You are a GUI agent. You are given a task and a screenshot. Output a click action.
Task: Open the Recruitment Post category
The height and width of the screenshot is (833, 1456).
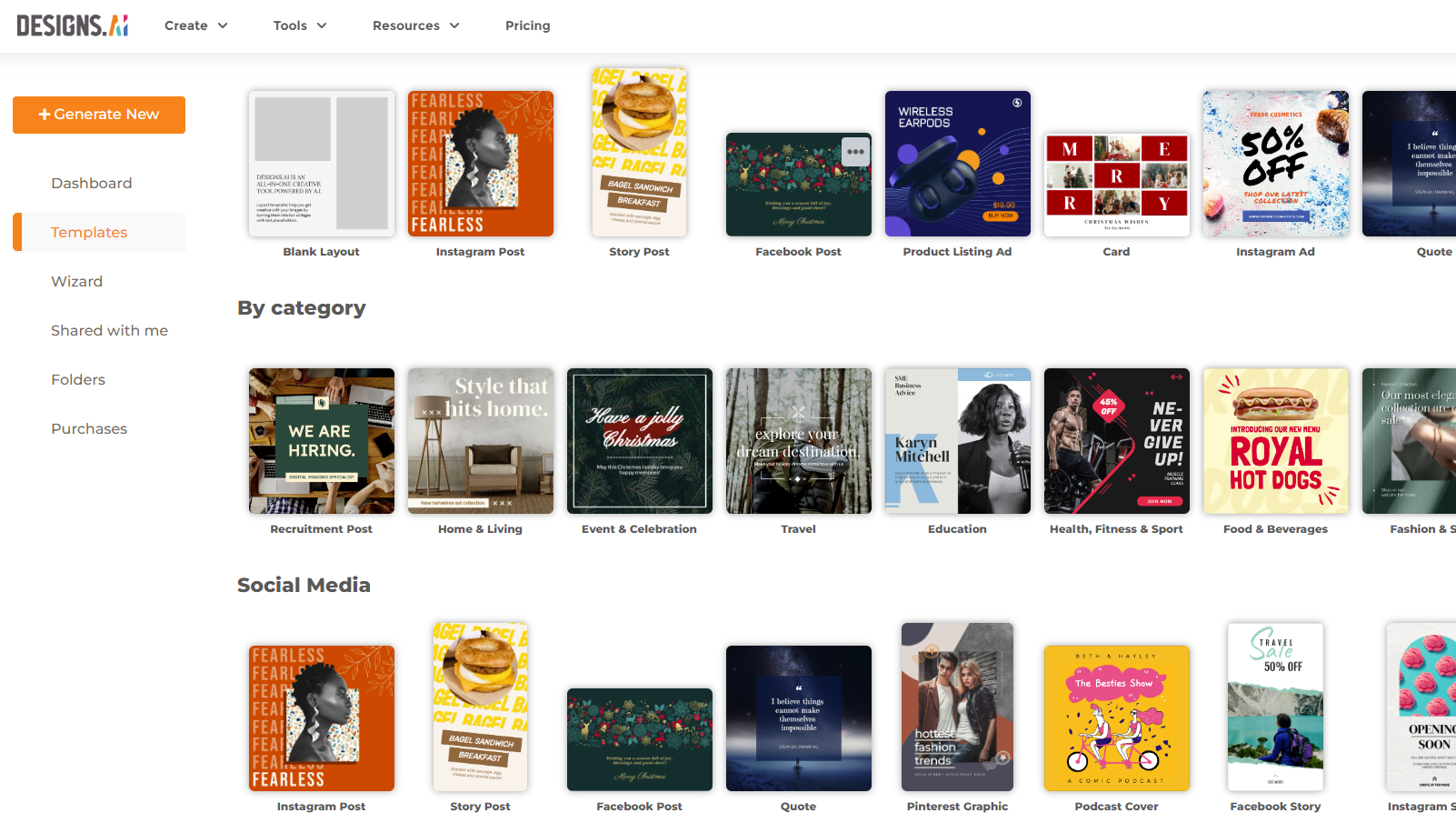[x=321, y=441]
